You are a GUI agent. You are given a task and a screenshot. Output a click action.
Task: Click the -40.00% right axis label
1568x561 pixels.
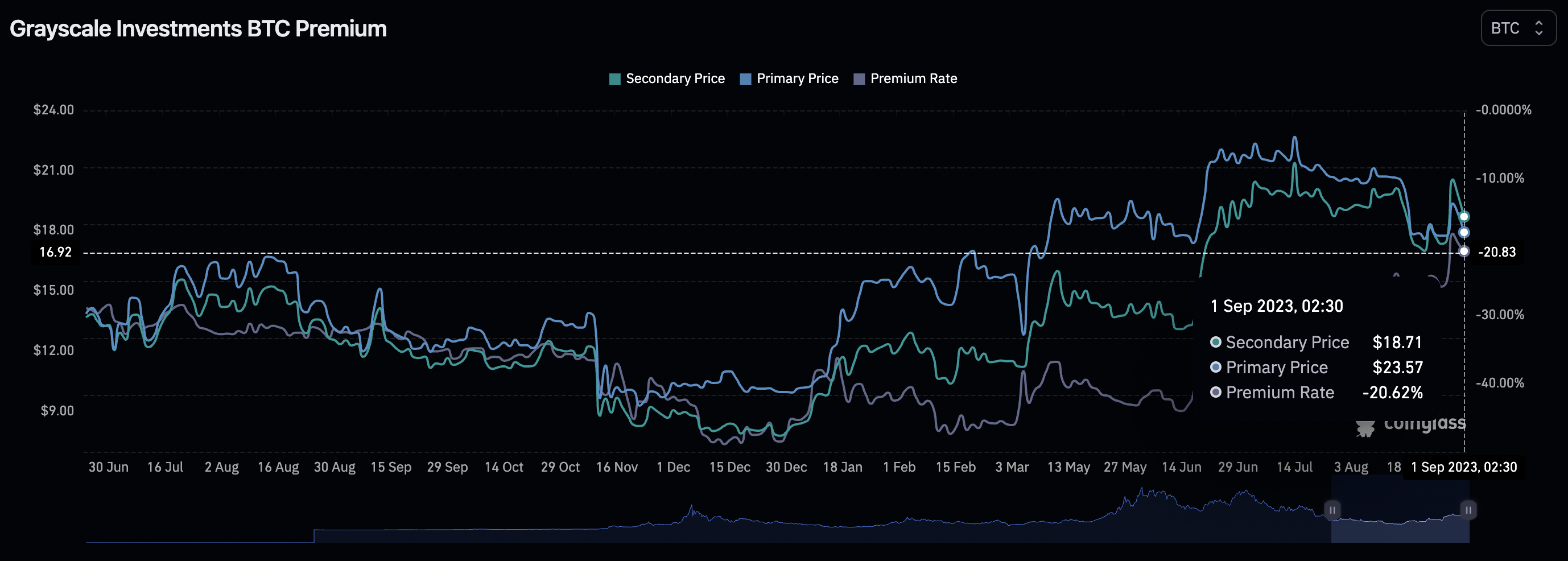1500,383
